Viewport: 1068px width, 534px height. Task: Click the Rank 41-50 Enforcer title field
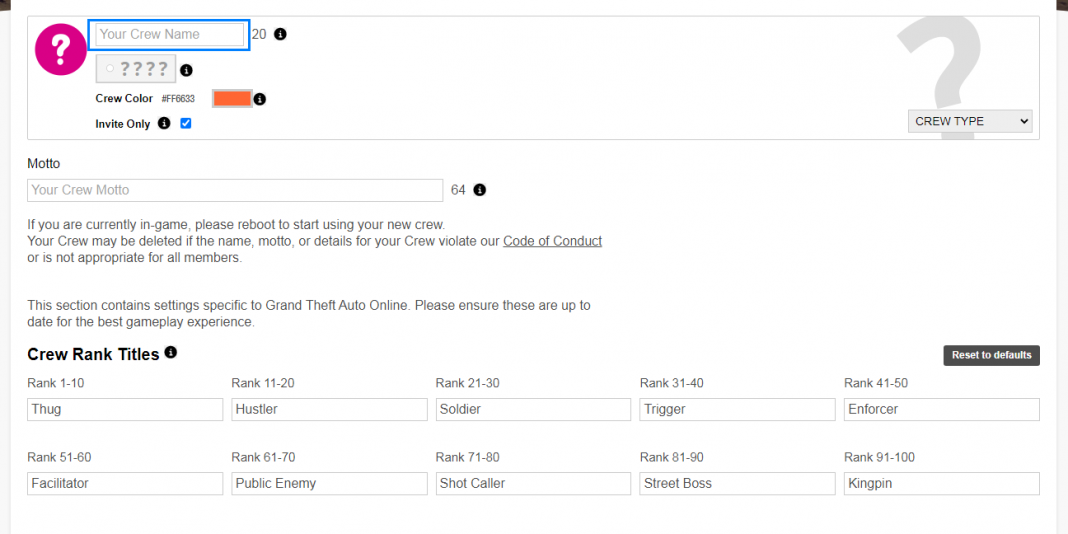(x=941, y=409)
